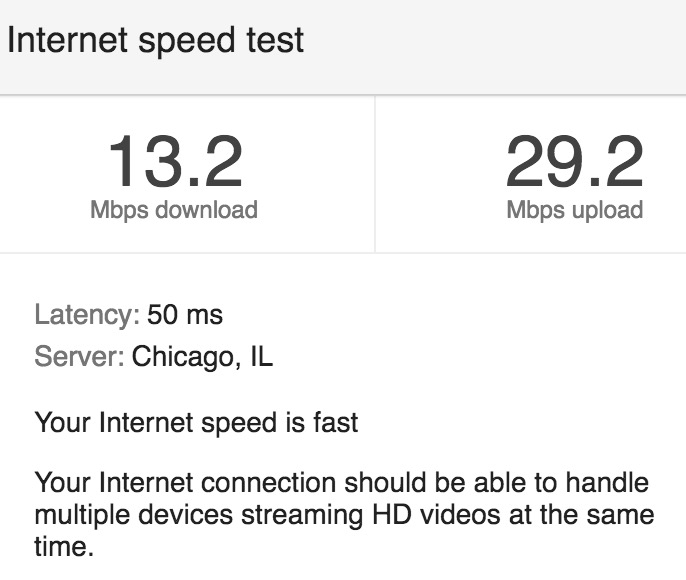The width and height of the screenshot is (686, 580).
Task: Click the words HD videos
Action: tap(400, 517)
